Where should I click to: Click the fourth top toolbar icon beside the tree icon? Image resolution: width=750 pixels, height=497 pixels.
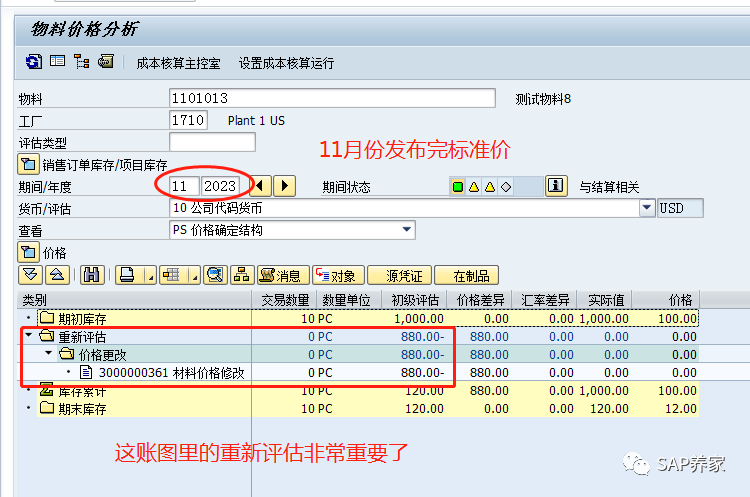(106, 61)
